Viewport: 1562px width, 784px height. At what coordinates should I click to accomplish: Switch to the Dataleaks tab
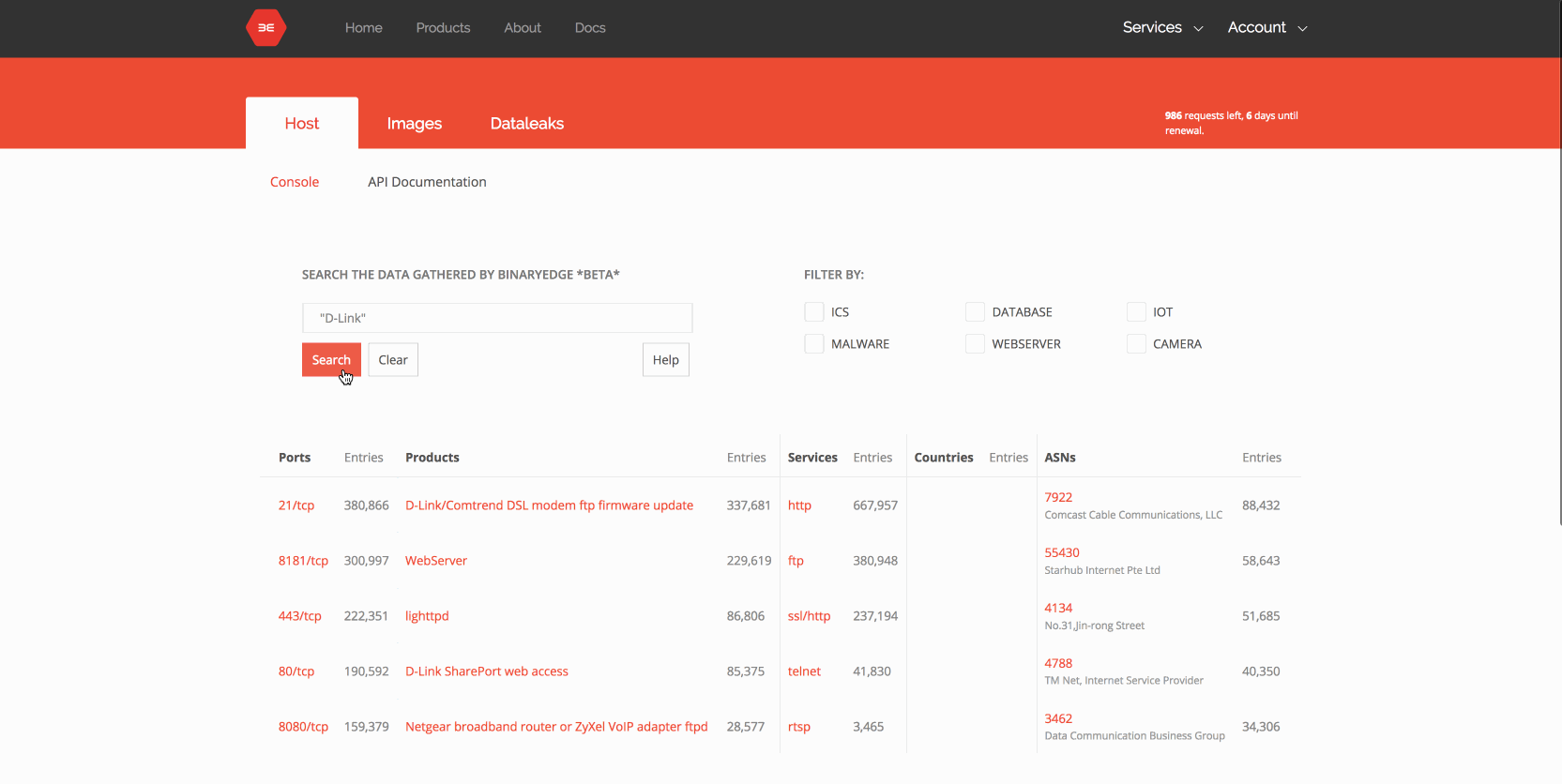click(x=527, y=123)
